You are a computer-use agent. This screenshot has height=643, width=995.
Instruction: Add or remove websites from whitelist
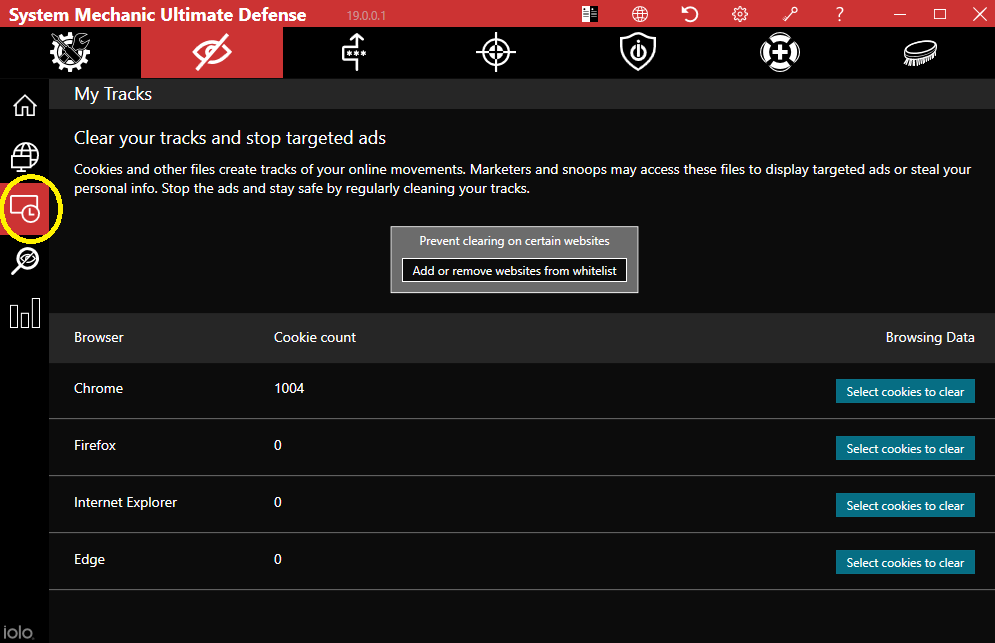tap(514, 270)
